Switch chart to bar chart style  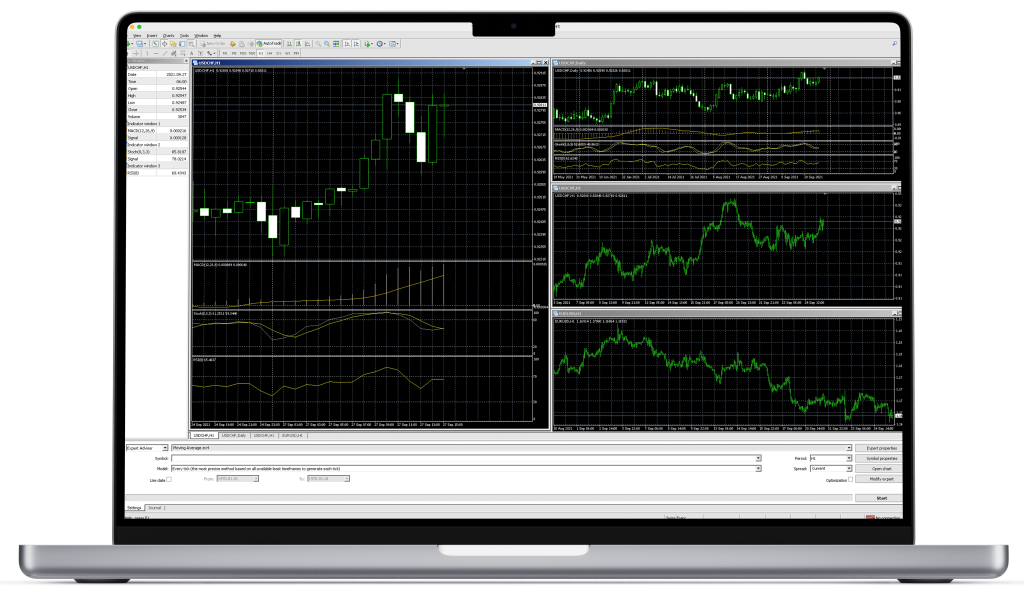[289, 44]
